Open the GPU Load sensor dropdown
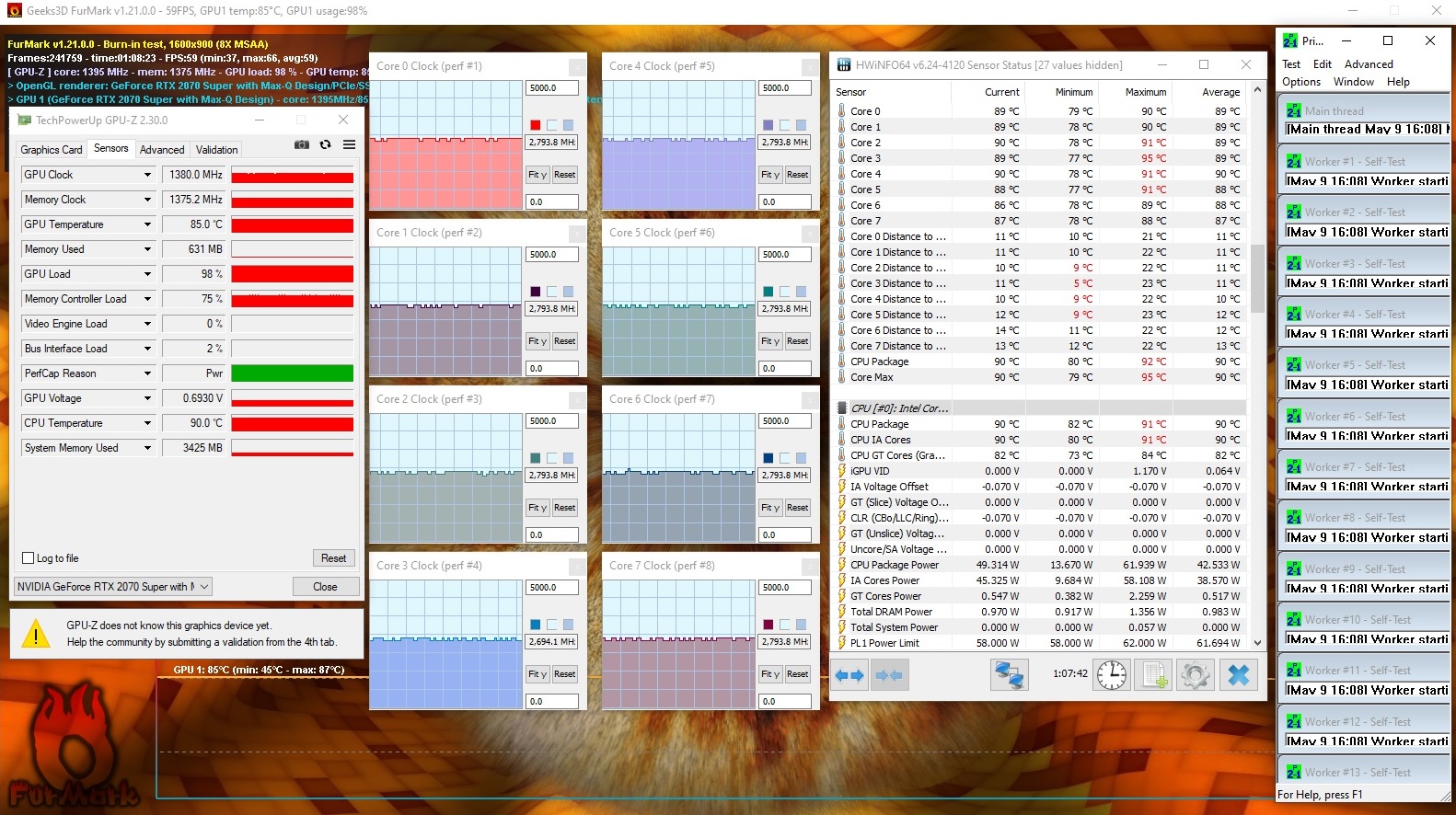 pyautogui.click(x=147, y=274)
